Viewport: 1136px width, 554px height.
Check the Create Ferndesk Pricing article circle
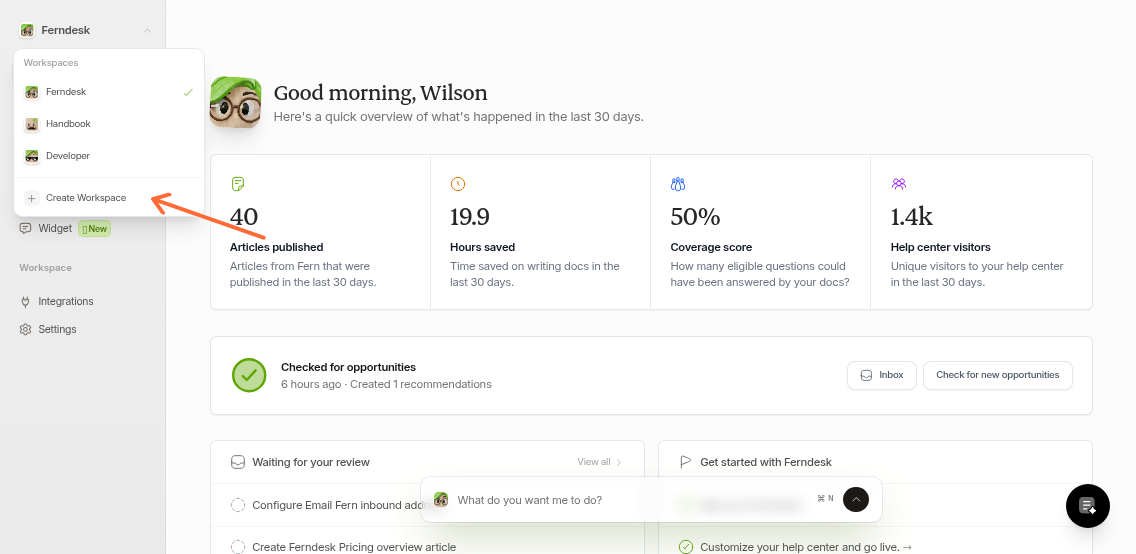(x=238, y=547)
